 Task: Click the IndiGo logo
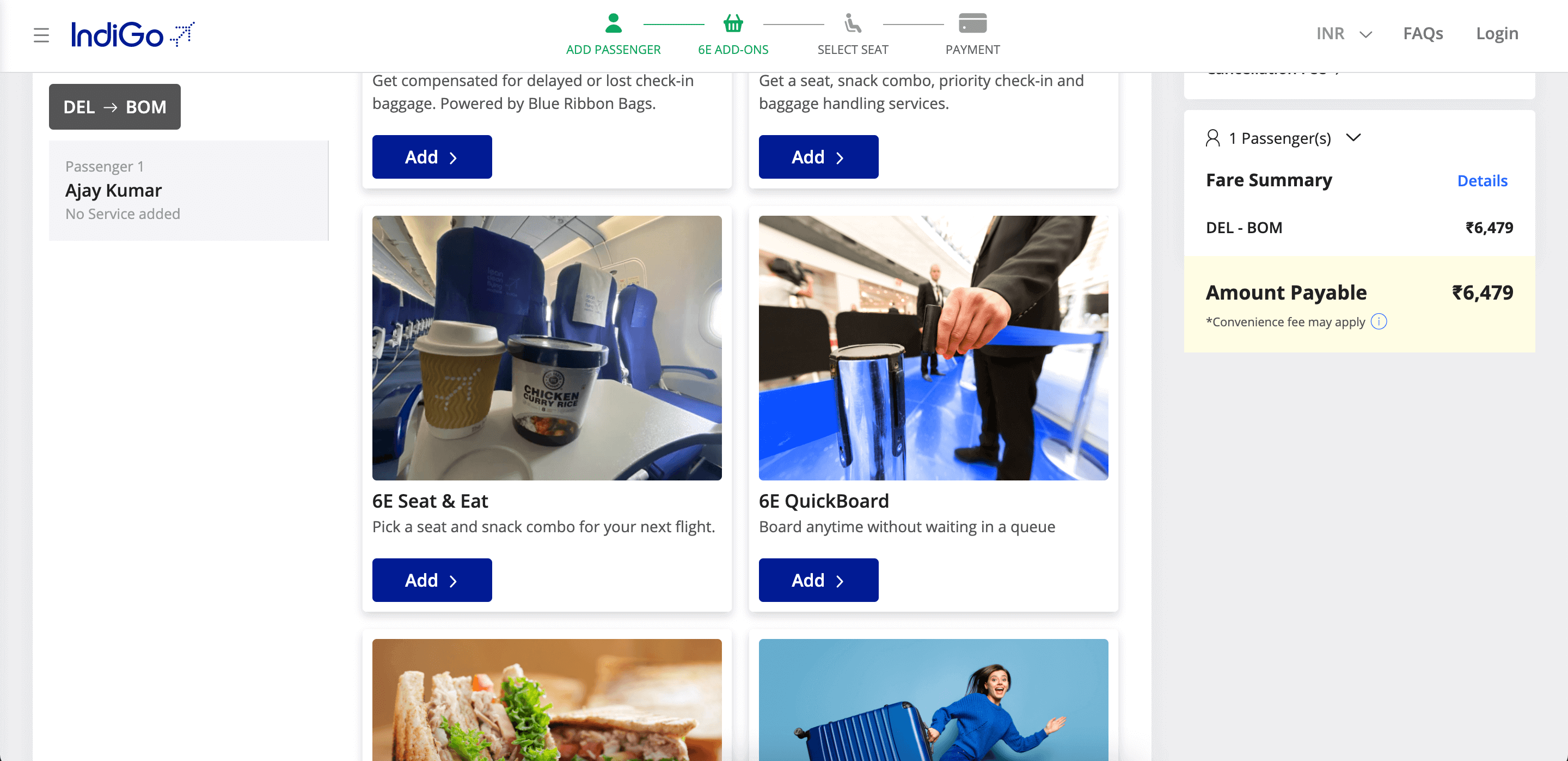point(133,34)
